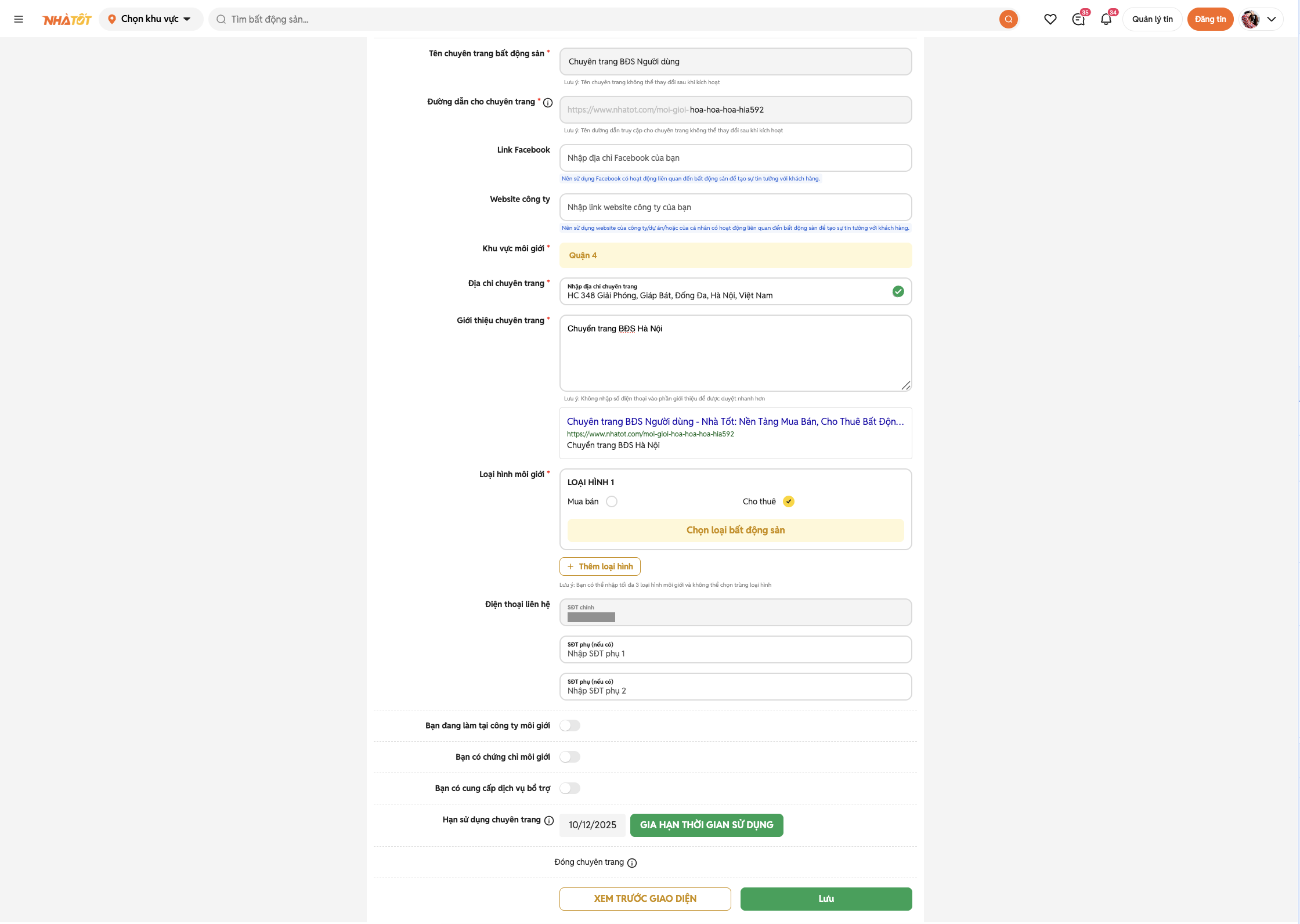Click the Link Facebook input field
This screenshot has width=1300, height=924.
coord(735,158)
